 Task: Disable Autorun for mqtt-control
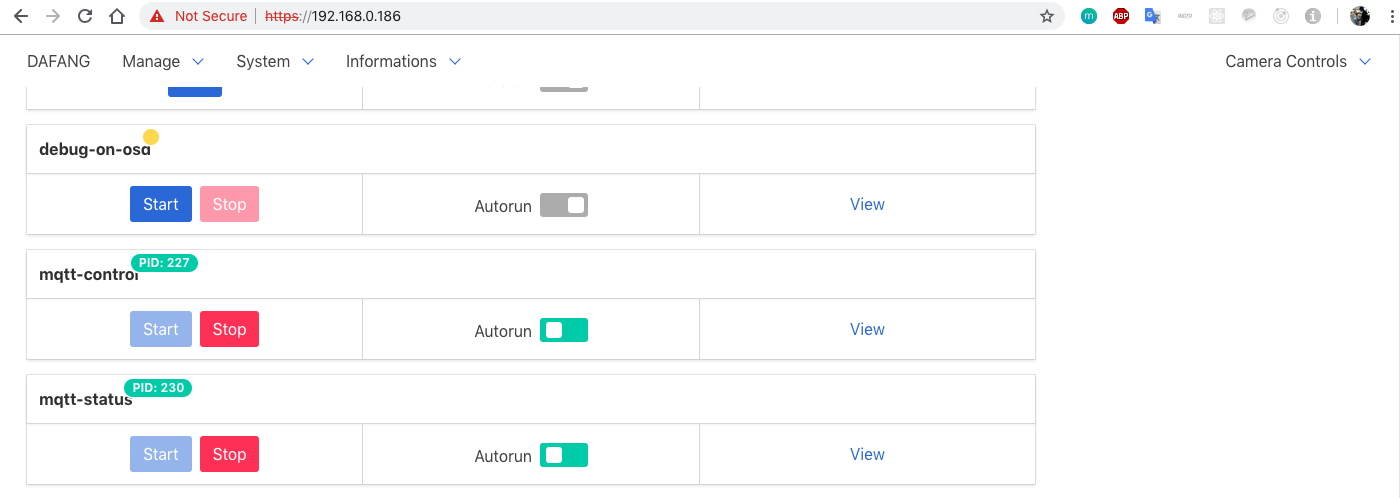[564, 330]
